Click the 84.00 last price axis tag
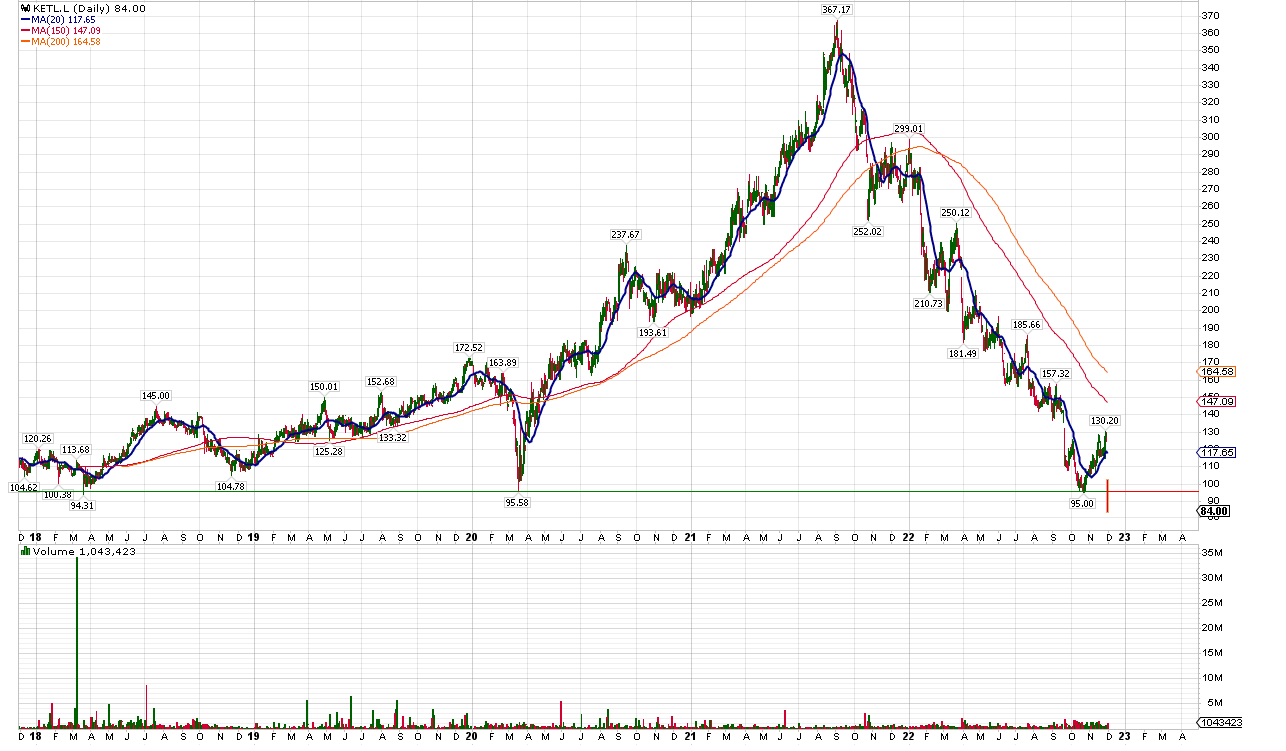Viewport: 1286px width, 751px height. pyautogui.click(x=1213, y=511)
